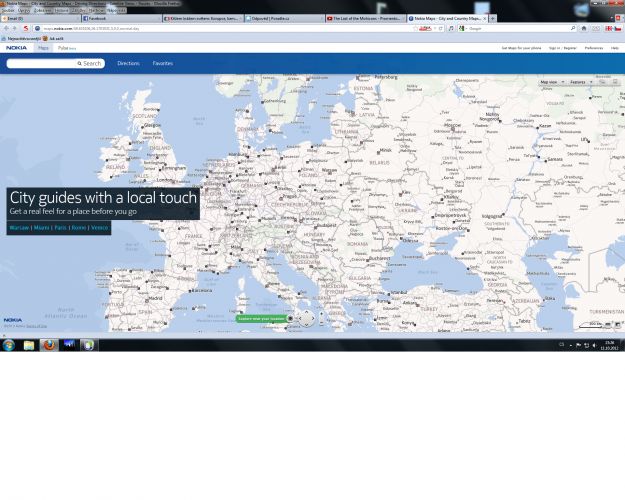Screen dimensions: 625x500
Task: Click the maps.nokia.com address bar
Action: pos(223,28)
